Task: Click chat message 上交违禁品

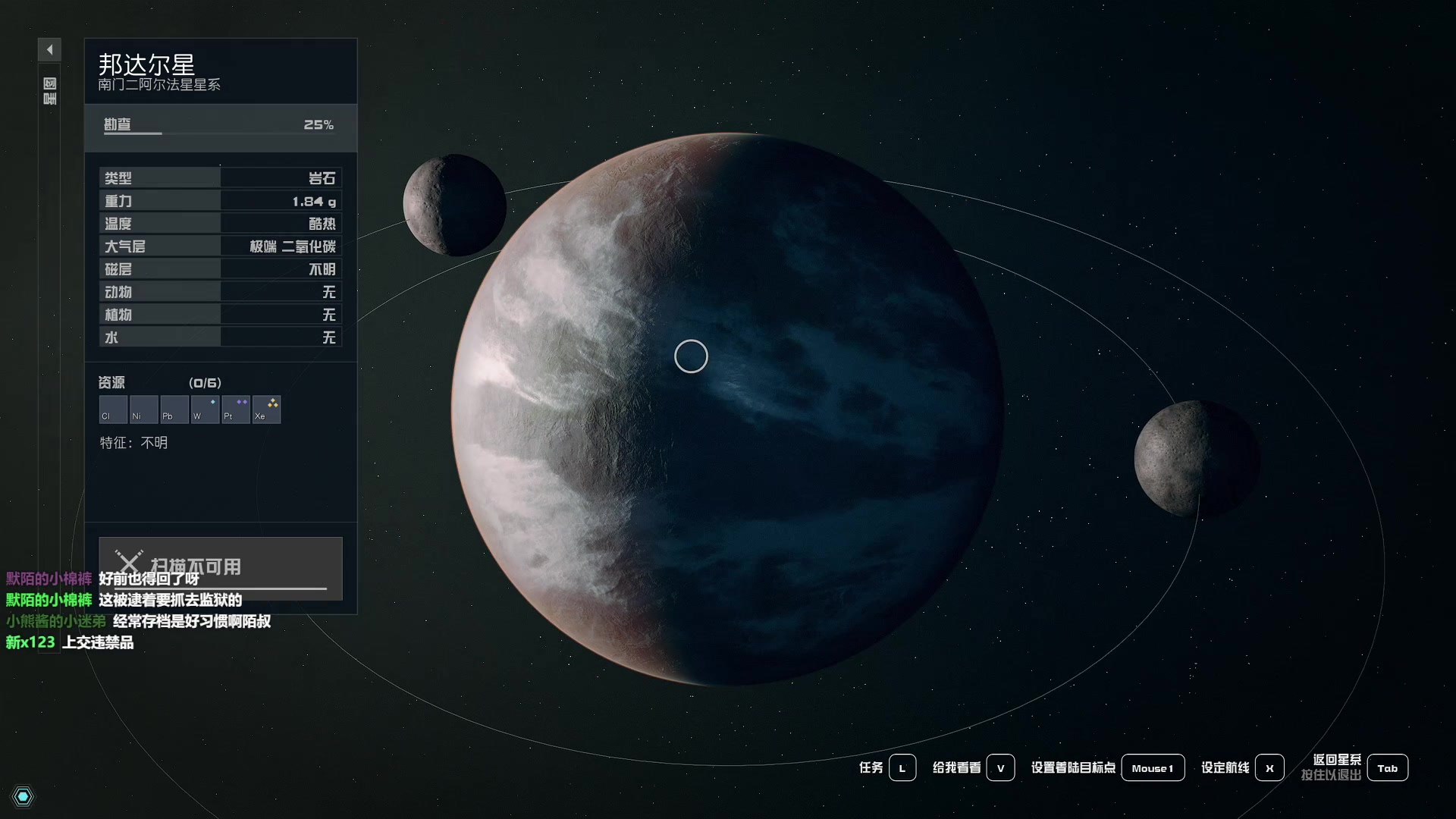Action: (98, 642)
